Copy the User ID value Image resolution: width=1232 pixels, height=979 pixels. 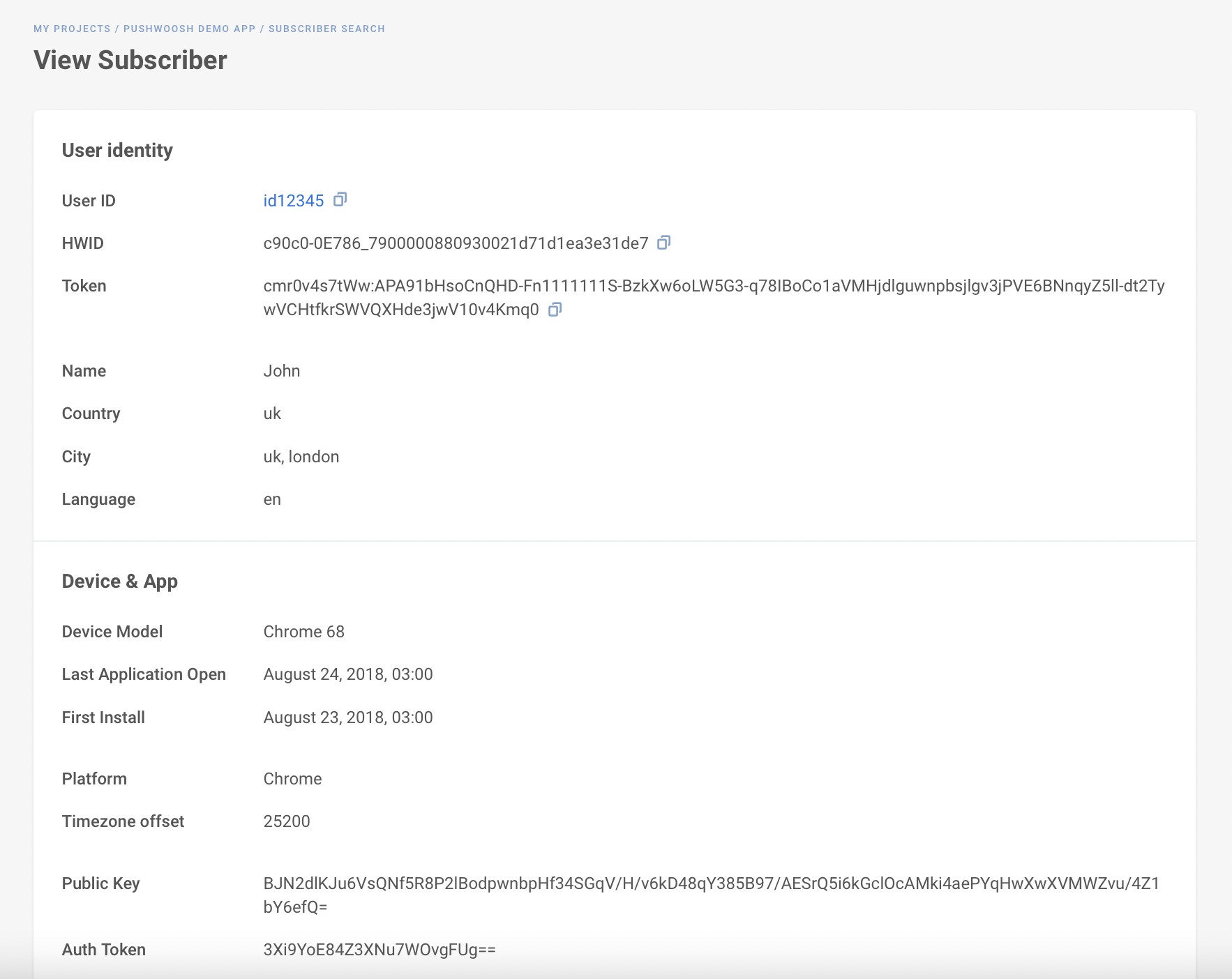click(x=340, y=200)
